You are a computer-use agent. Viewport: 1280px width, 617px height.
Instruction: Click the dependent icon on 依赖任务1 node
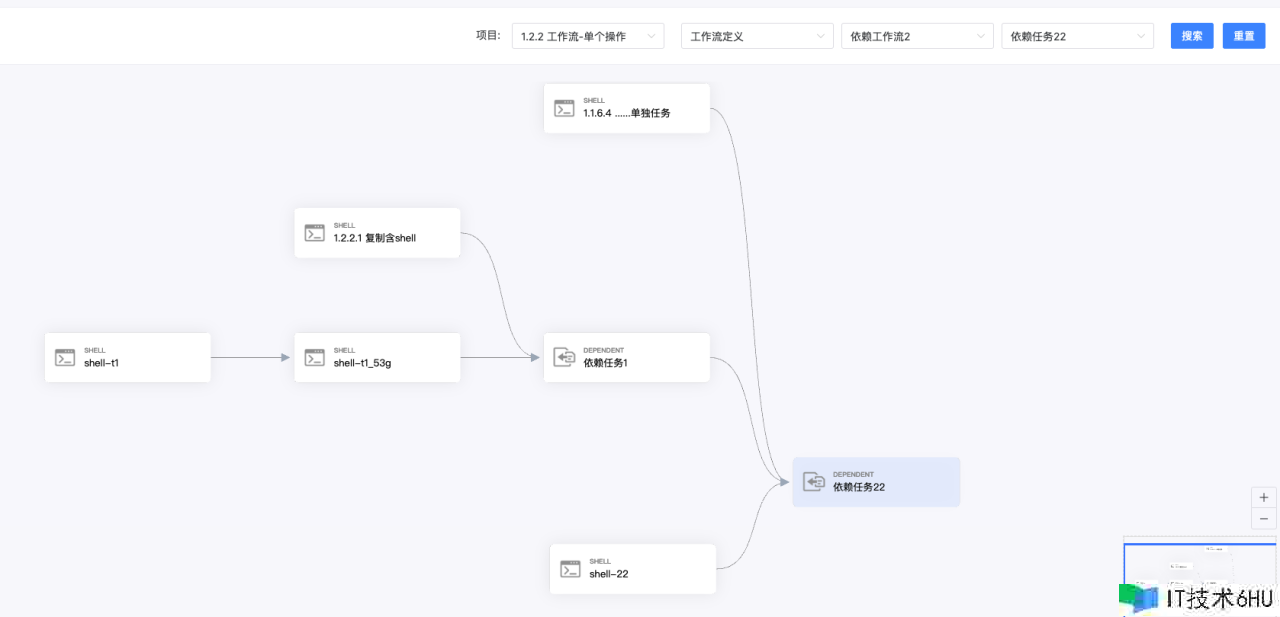coord(565,358)
